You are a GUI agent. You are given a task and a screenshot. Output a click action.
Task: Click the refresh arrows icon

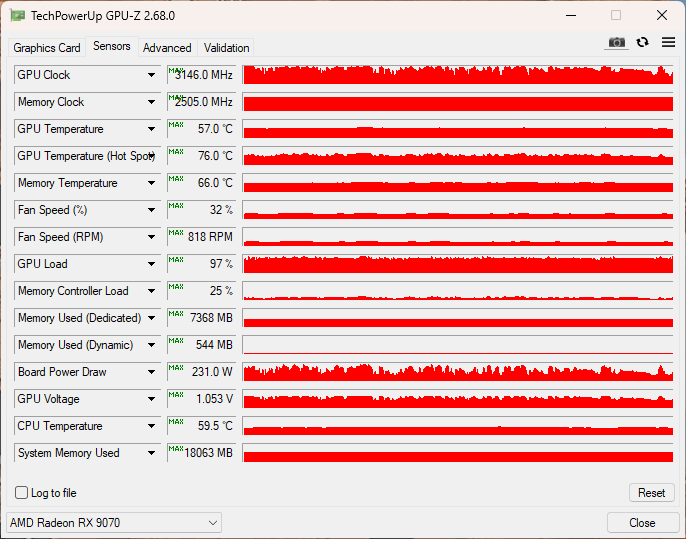point(642,42)
